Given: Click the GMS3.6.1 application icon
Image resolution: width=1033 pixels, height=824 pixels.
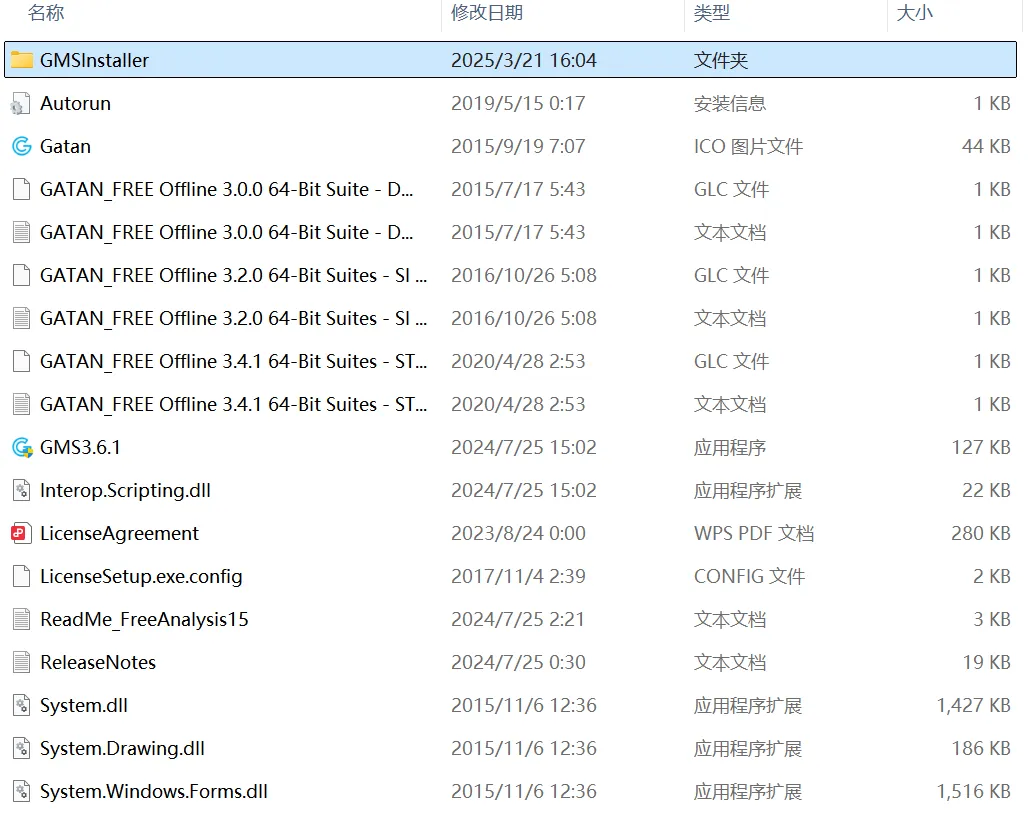Looking at the screenshot, I should [22, 447].
